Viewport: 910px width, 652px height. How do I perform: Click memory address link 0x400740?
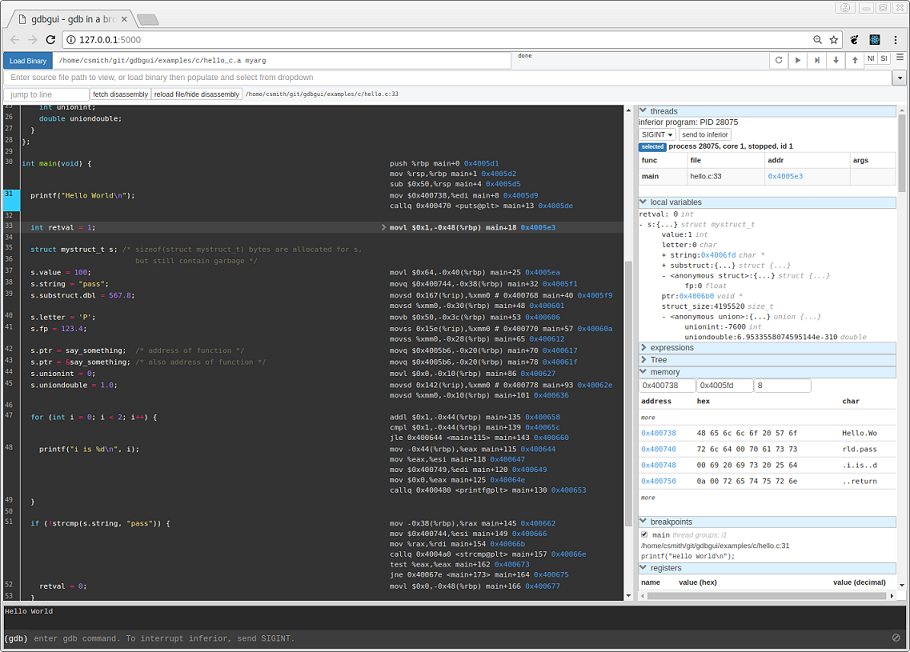658,449
